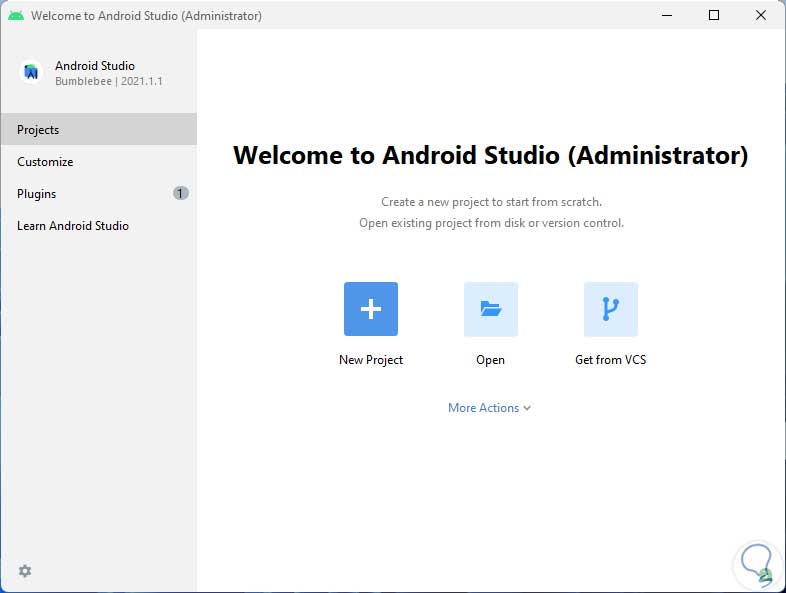786x593 pixels.
Task: Click the 'Open existing project from disk' text
Action: click(x=491, y=223)
